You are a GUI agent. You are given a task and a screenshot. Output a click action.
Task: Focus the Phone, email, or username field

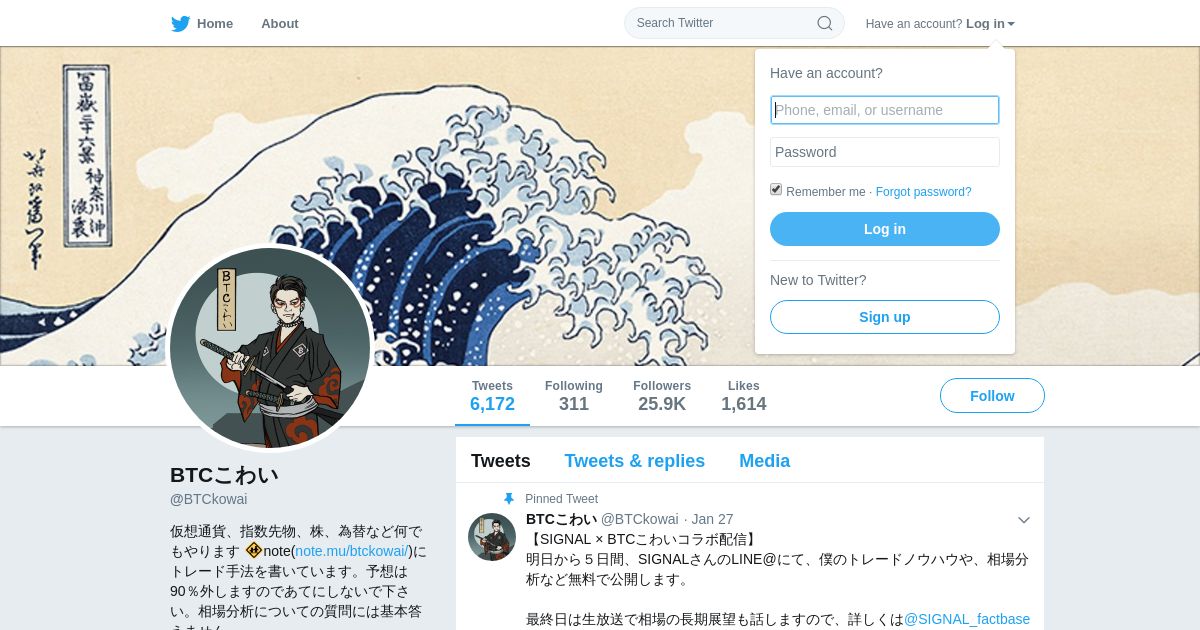[885, 110]
